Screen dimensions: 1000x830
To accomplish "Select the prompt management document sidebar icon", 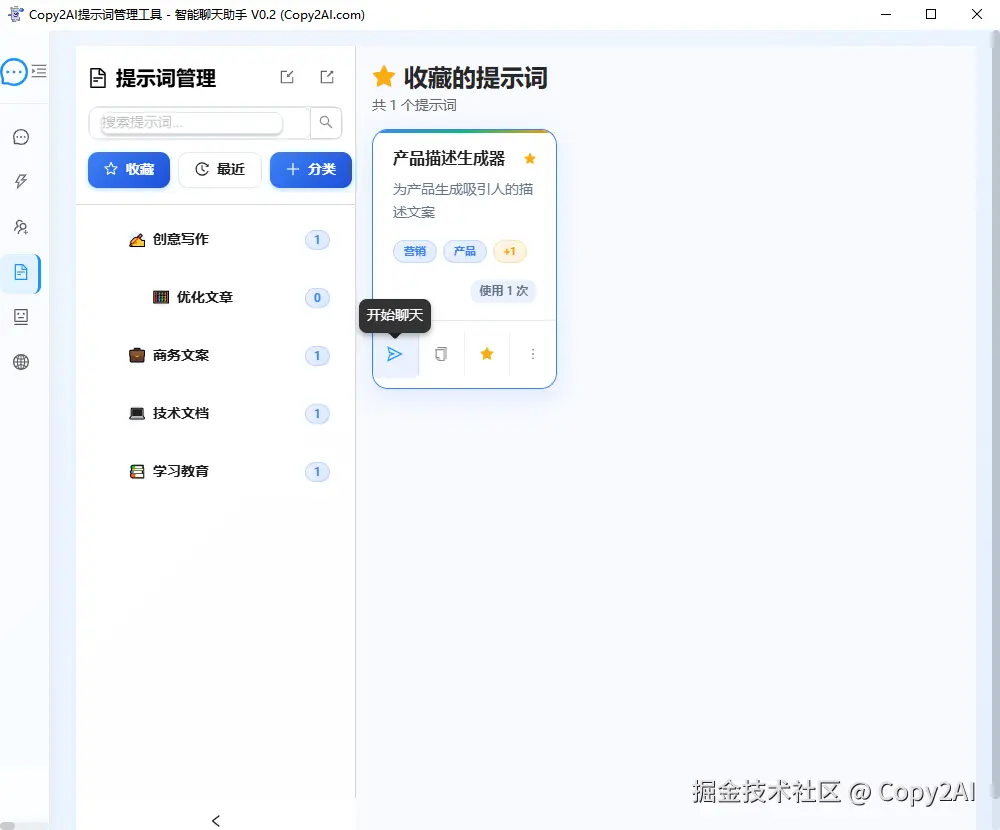I will pos(21,272).
